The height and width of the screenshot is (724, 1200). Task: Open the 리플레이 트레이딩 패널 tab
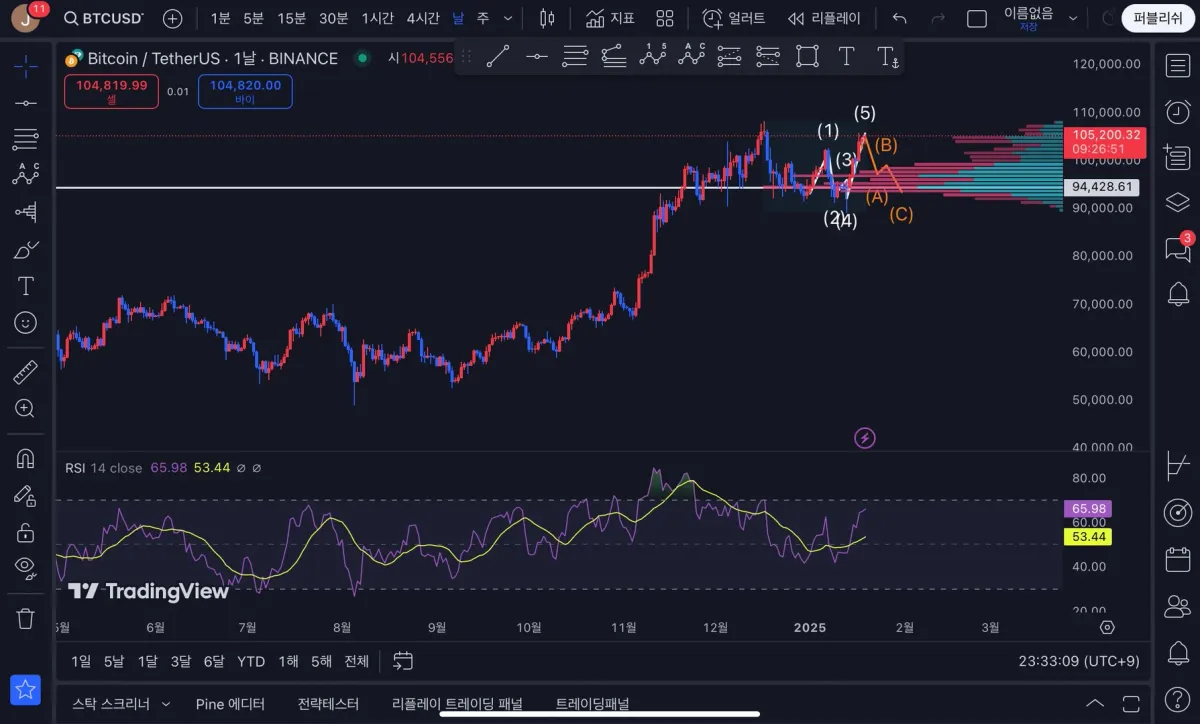click(457, 704)
